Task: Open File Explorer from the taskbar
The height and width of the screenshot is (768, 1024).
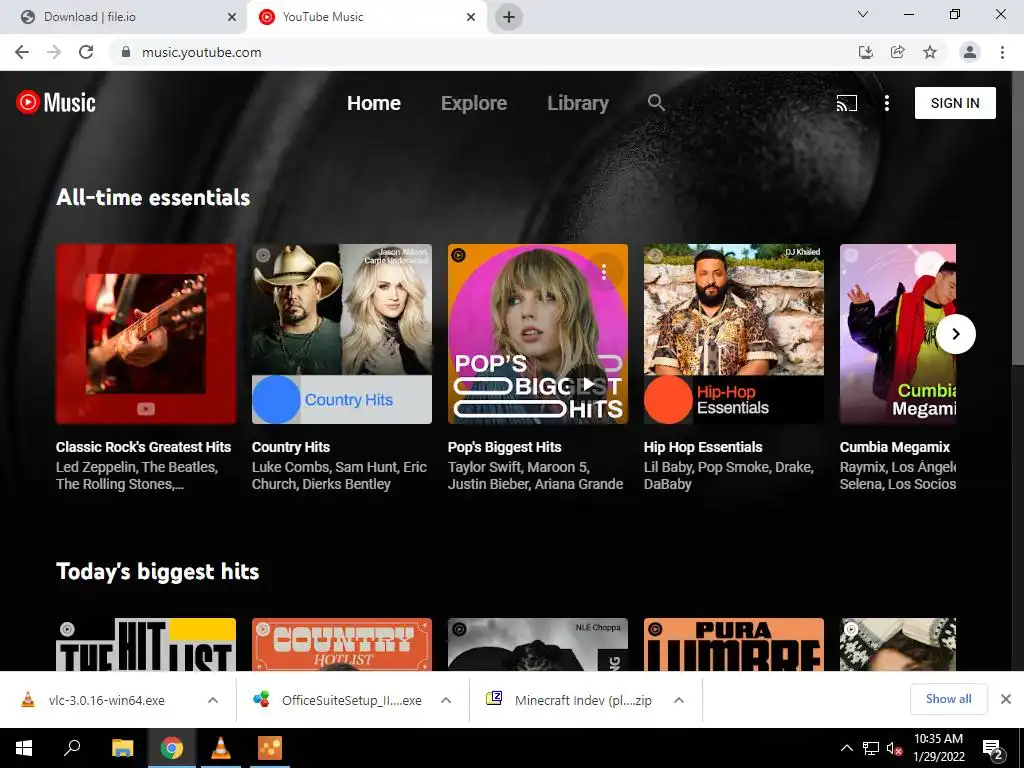Action: tap(123, 748)
